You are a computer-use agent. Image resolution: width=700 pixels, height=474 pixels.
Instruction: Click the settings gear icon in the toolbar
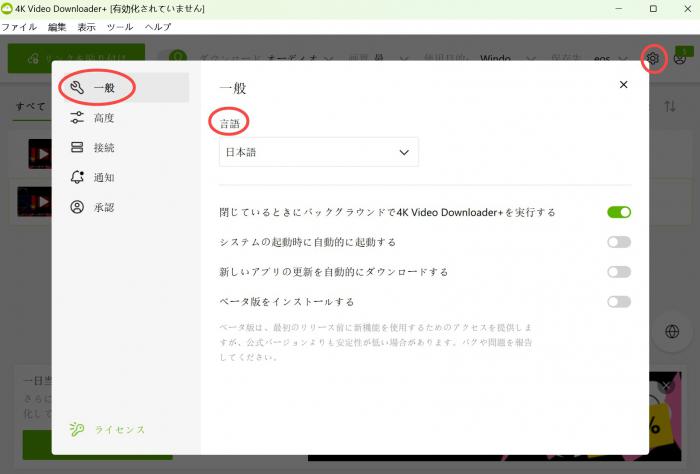653,58
